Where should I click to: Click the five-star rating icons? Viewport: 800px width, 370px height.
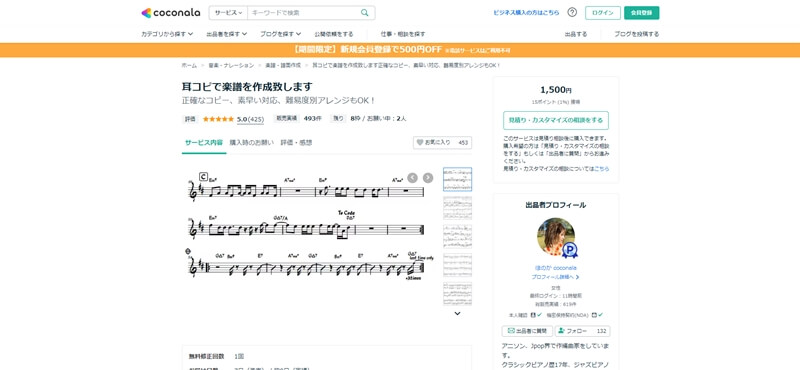click(218, 119)
